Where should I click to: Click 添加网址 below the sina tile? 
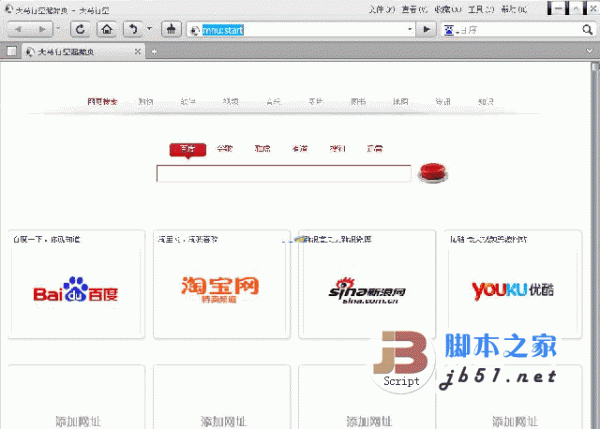tap(369, 421)
